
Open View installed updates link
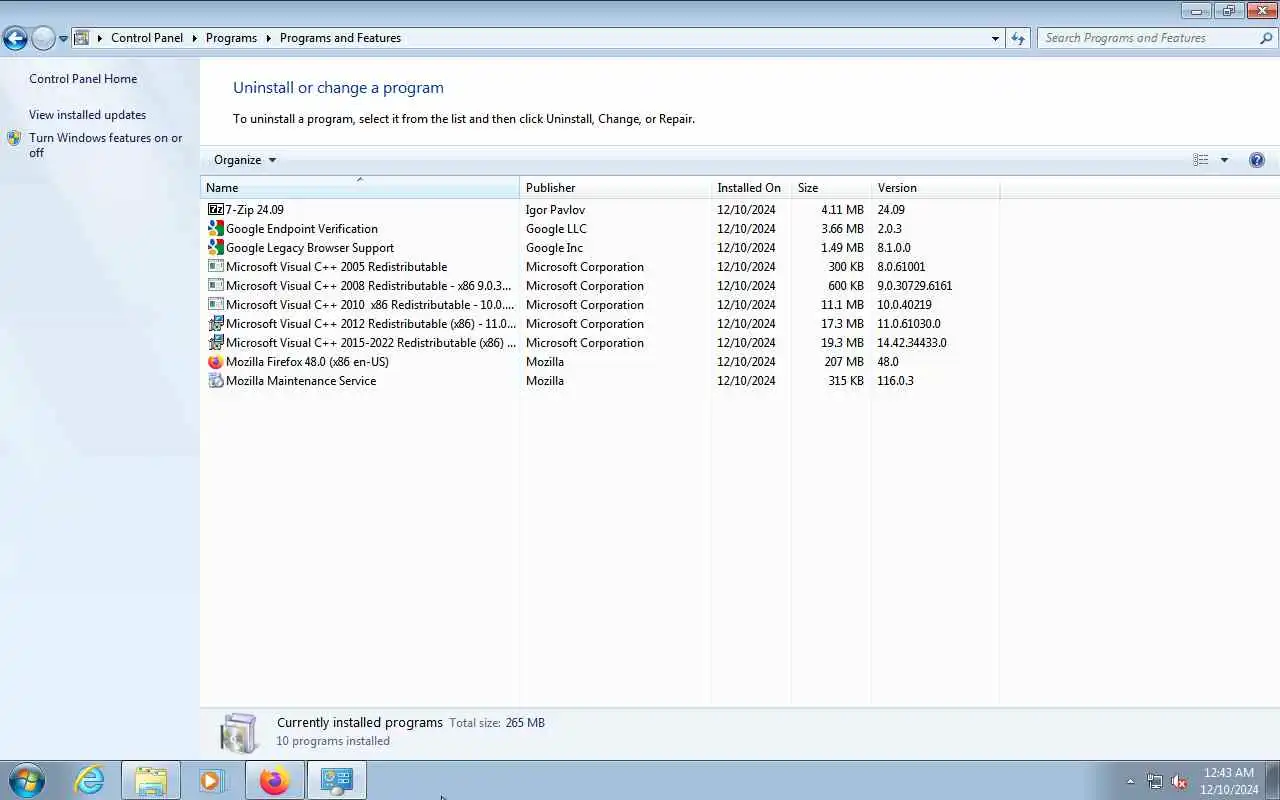pyautogui.click(x=87, y=115)
